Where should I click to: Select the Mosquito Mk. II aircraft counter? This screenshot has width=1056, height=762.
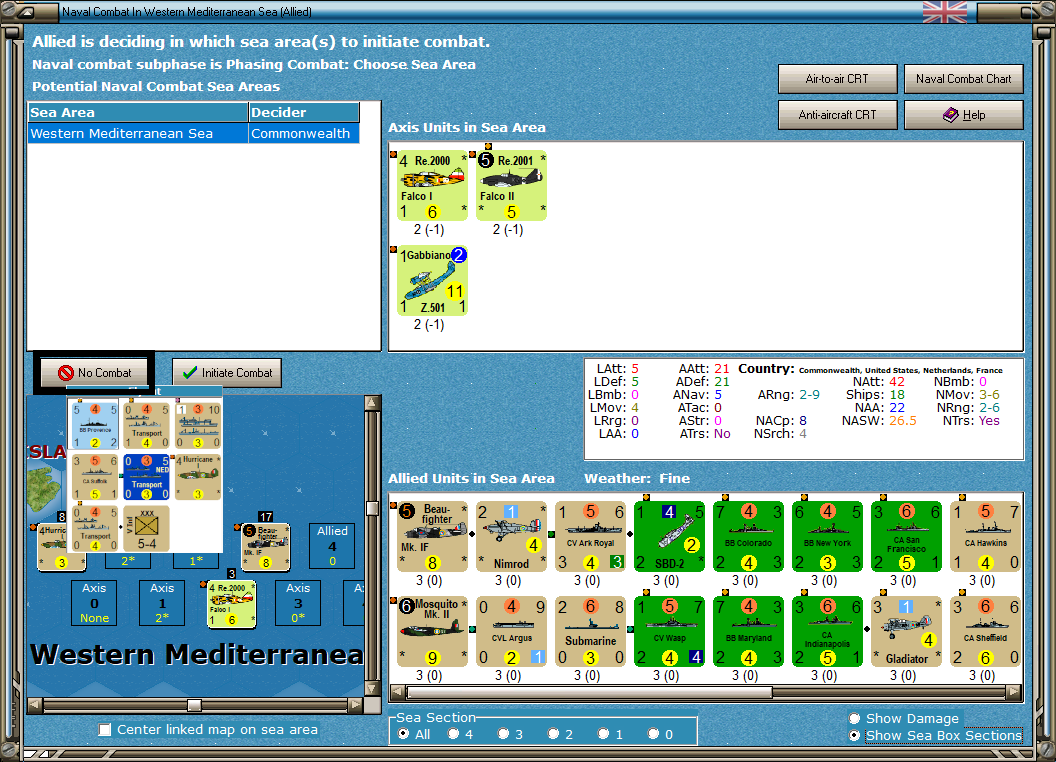432,632
